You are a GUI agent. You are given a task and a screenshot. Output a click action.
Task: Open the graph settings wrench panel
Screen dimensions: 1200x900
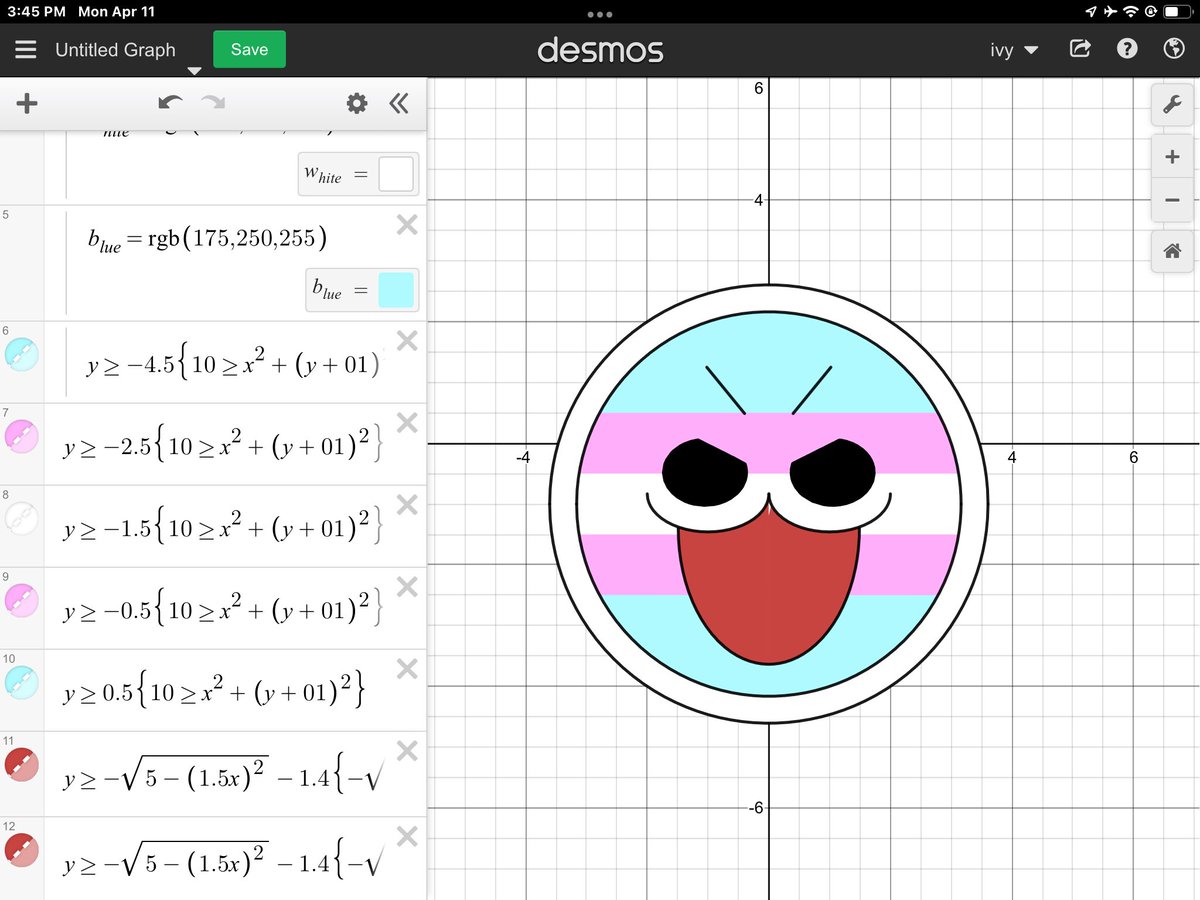1172,103
